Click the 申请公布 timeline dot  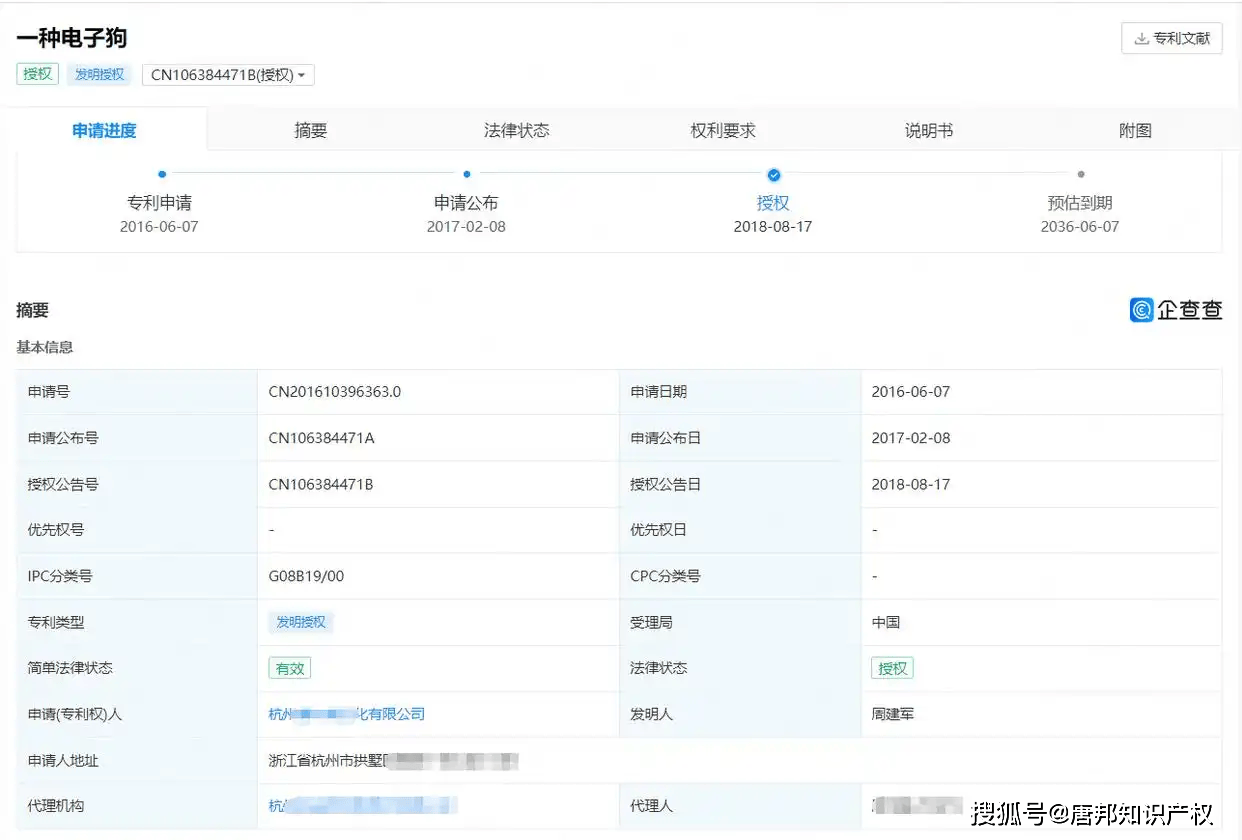[466, 174]
